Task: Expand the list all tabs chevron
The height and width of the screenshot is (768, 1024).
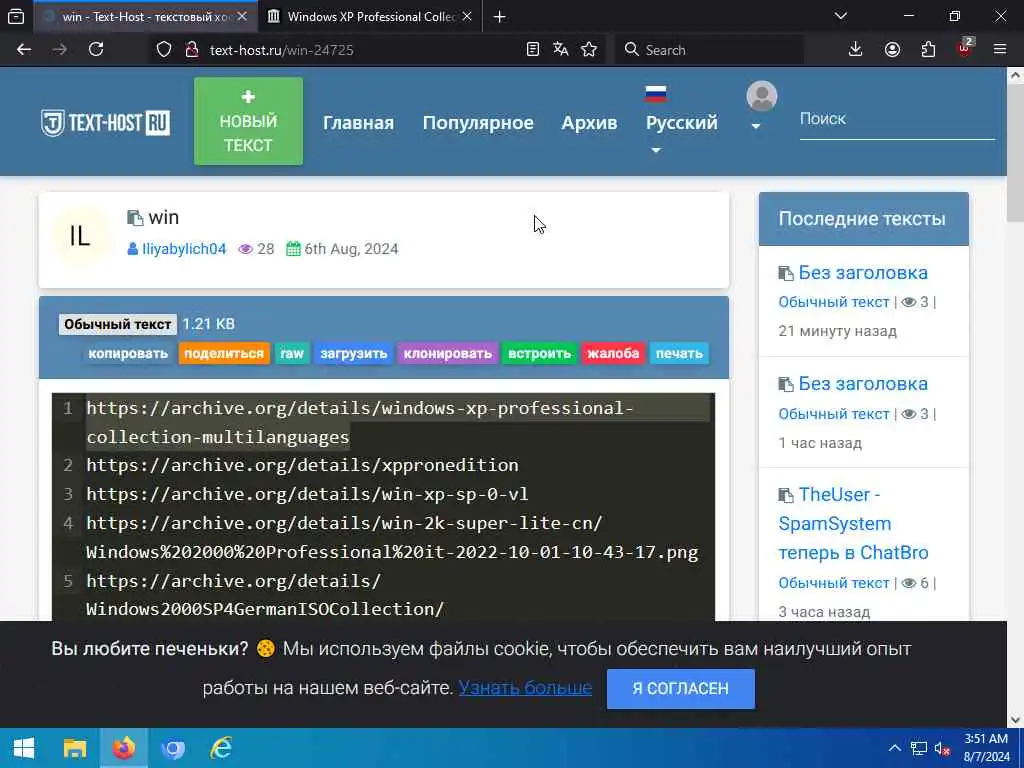Action: tap(841, 16)
